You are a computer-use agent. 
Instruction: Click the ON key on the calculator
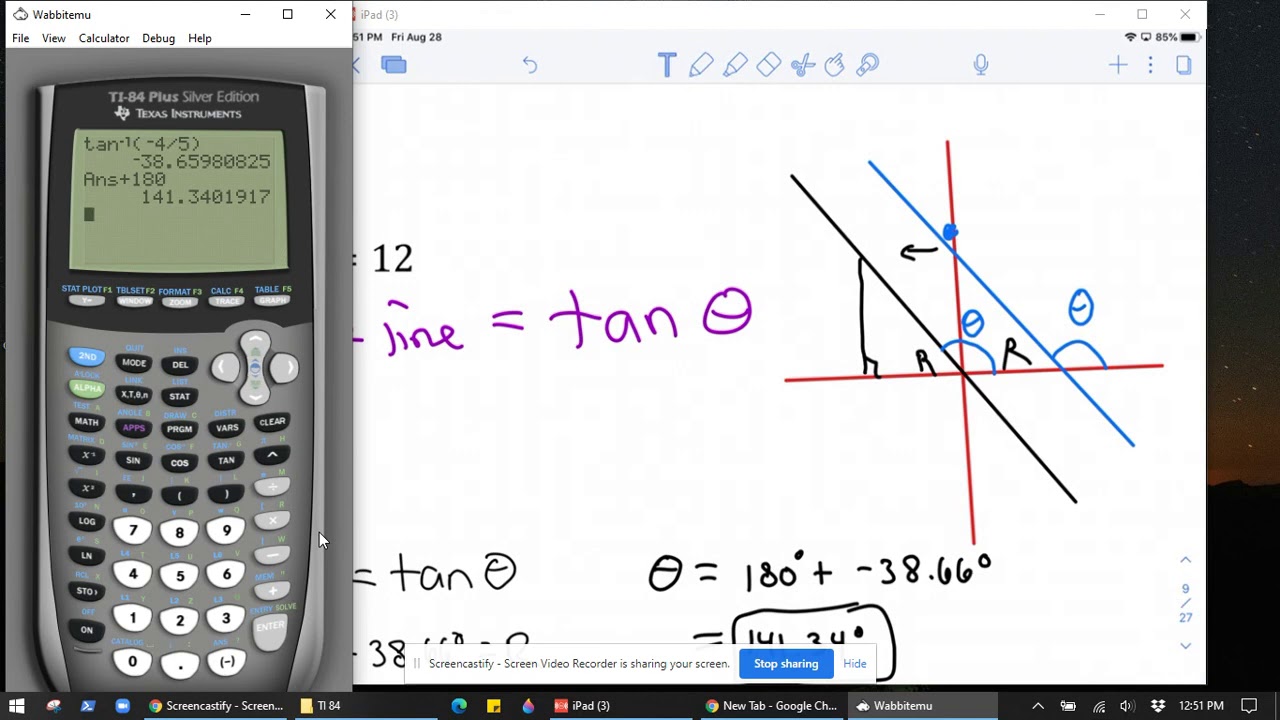(87, 630)
